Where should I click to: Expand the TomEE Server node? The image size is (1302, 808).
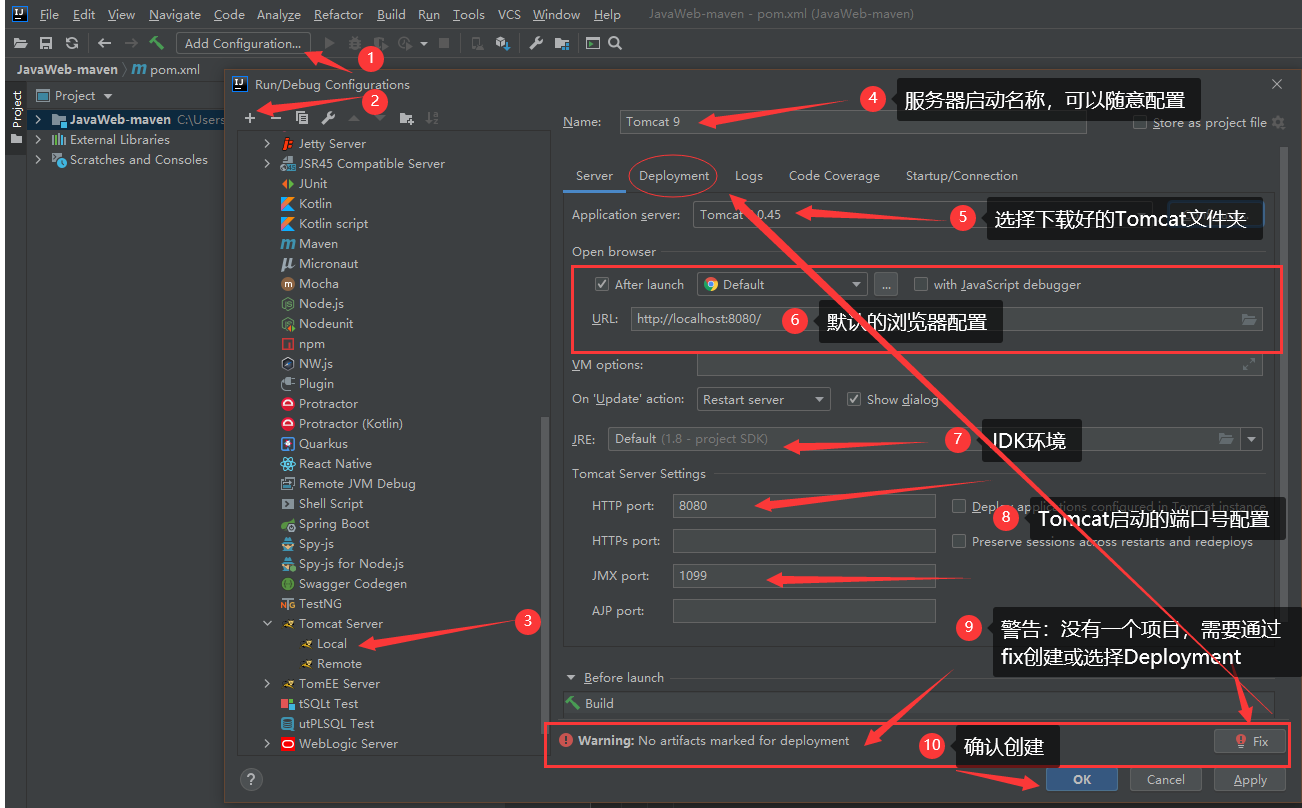(267, 684)
